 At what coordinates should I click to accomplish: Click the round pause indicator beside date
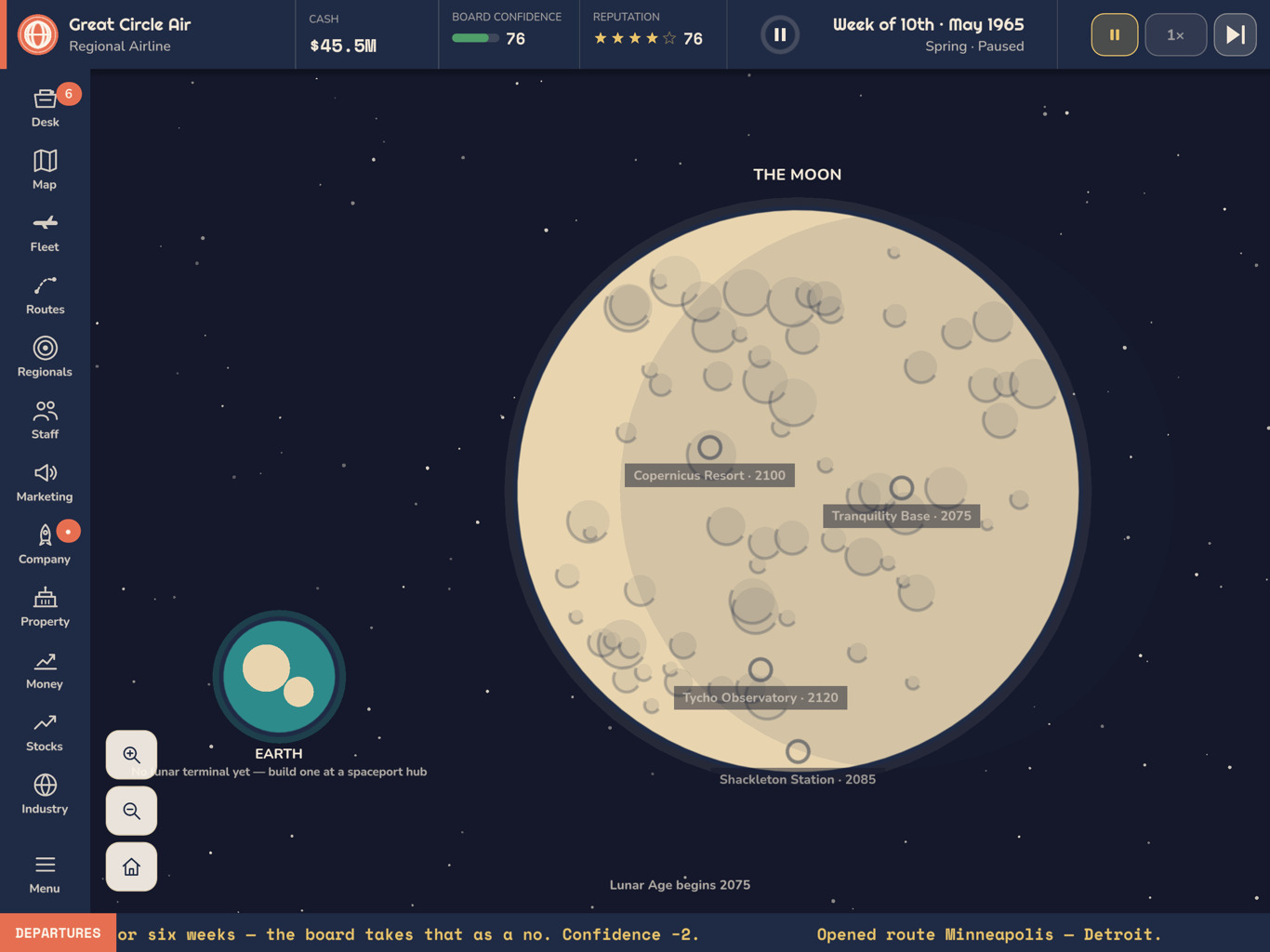point(780,34)
